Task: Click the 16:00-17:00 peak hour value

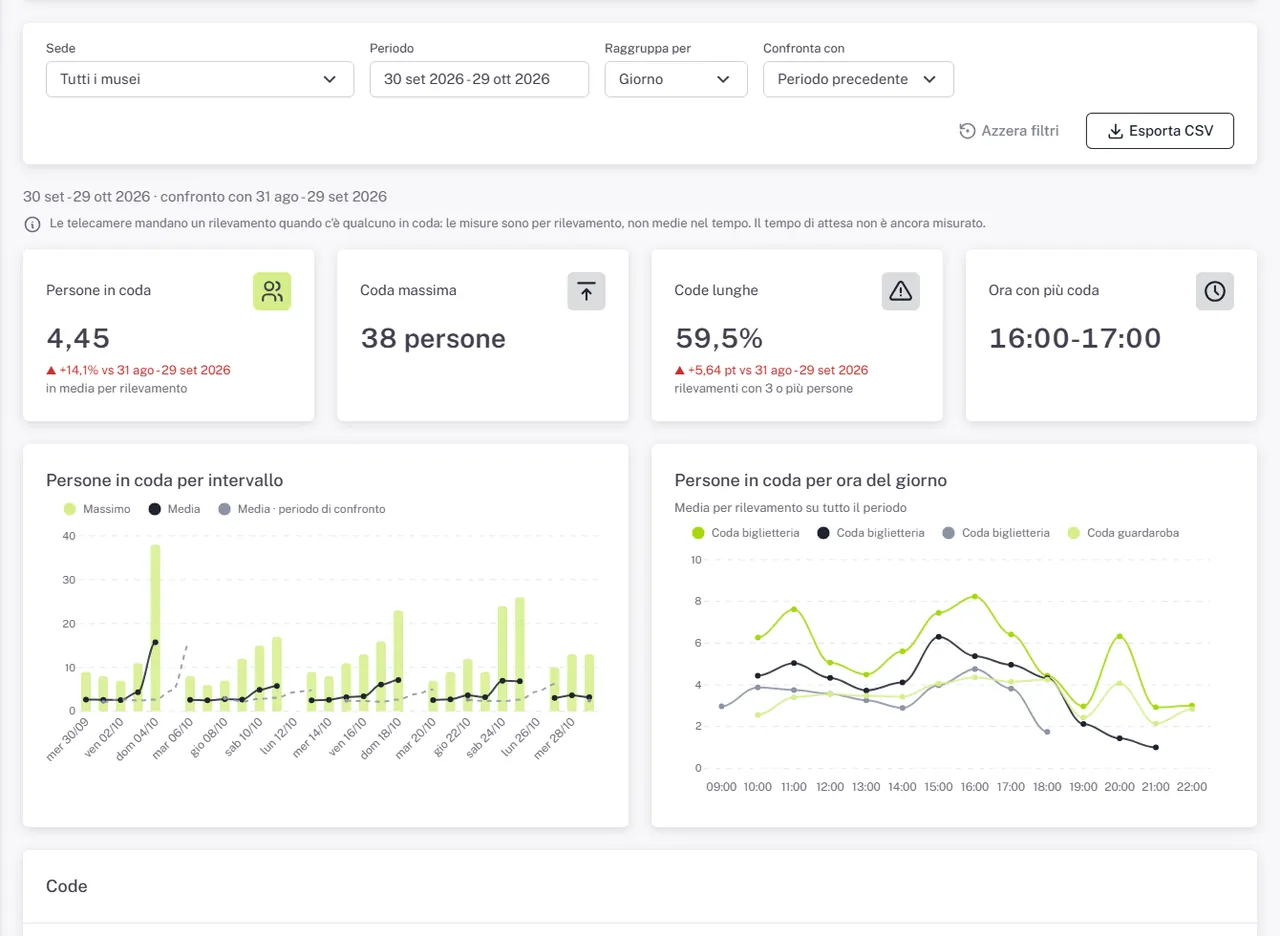Action: 1075,338
